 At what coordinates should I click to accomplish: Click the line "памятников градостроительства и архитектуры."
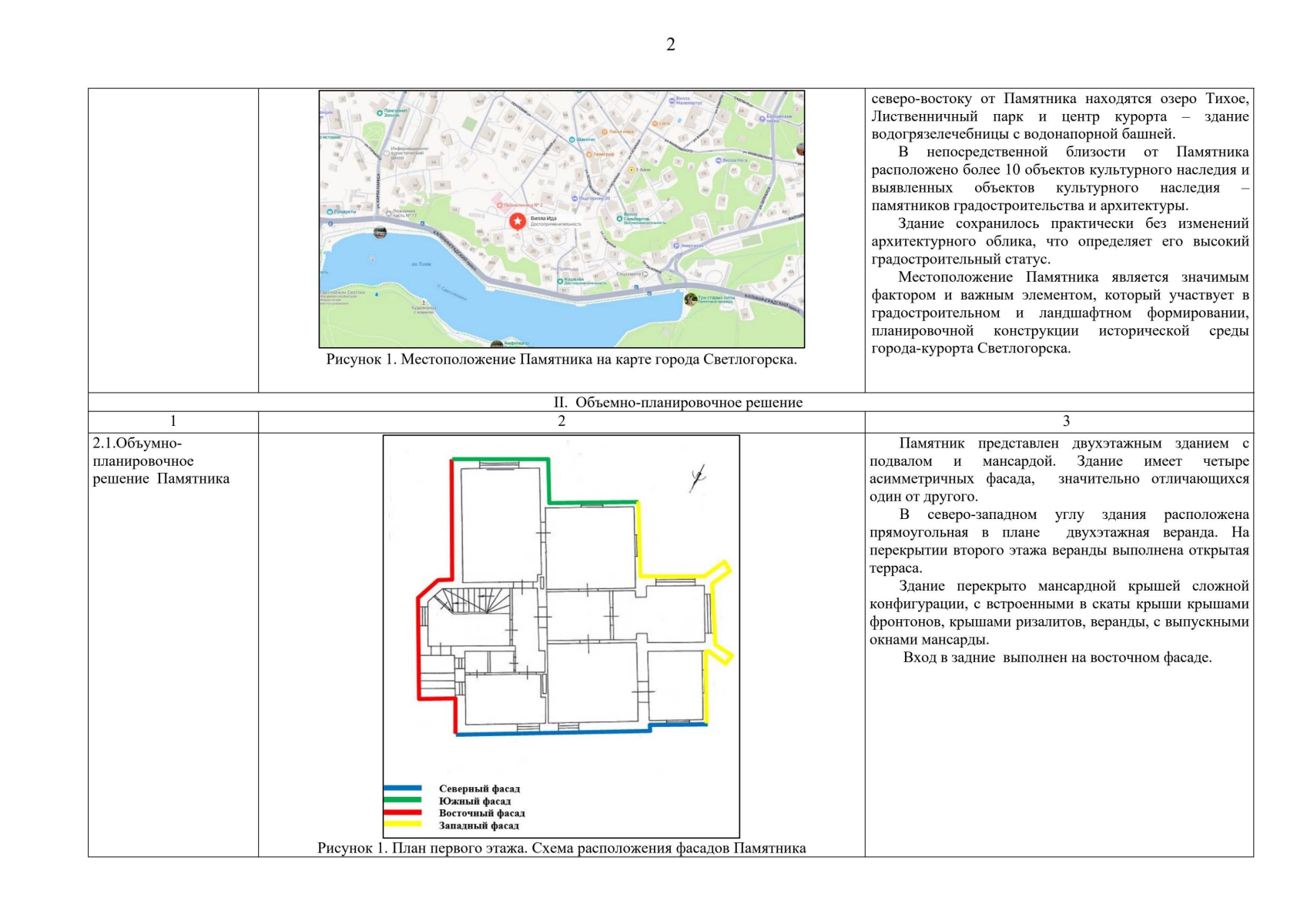[x=1030, y=206]
